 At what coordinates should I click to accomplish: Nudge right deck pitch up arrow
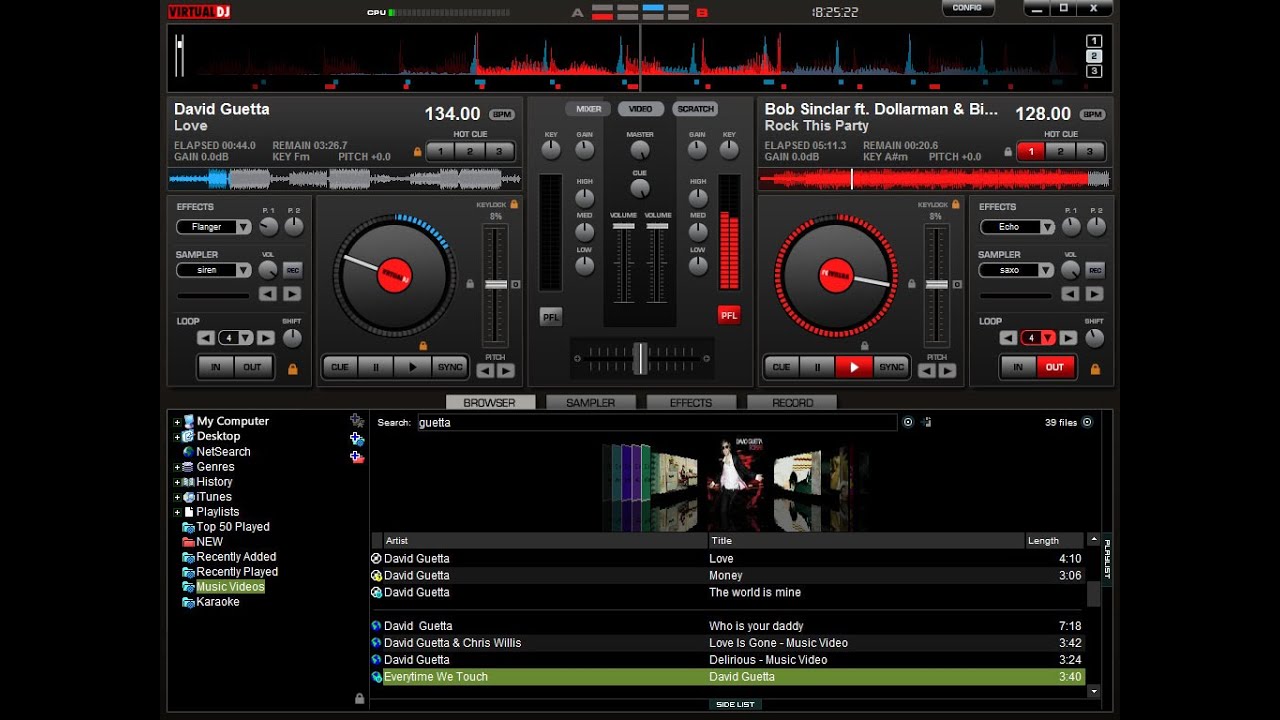click(947, 371)
